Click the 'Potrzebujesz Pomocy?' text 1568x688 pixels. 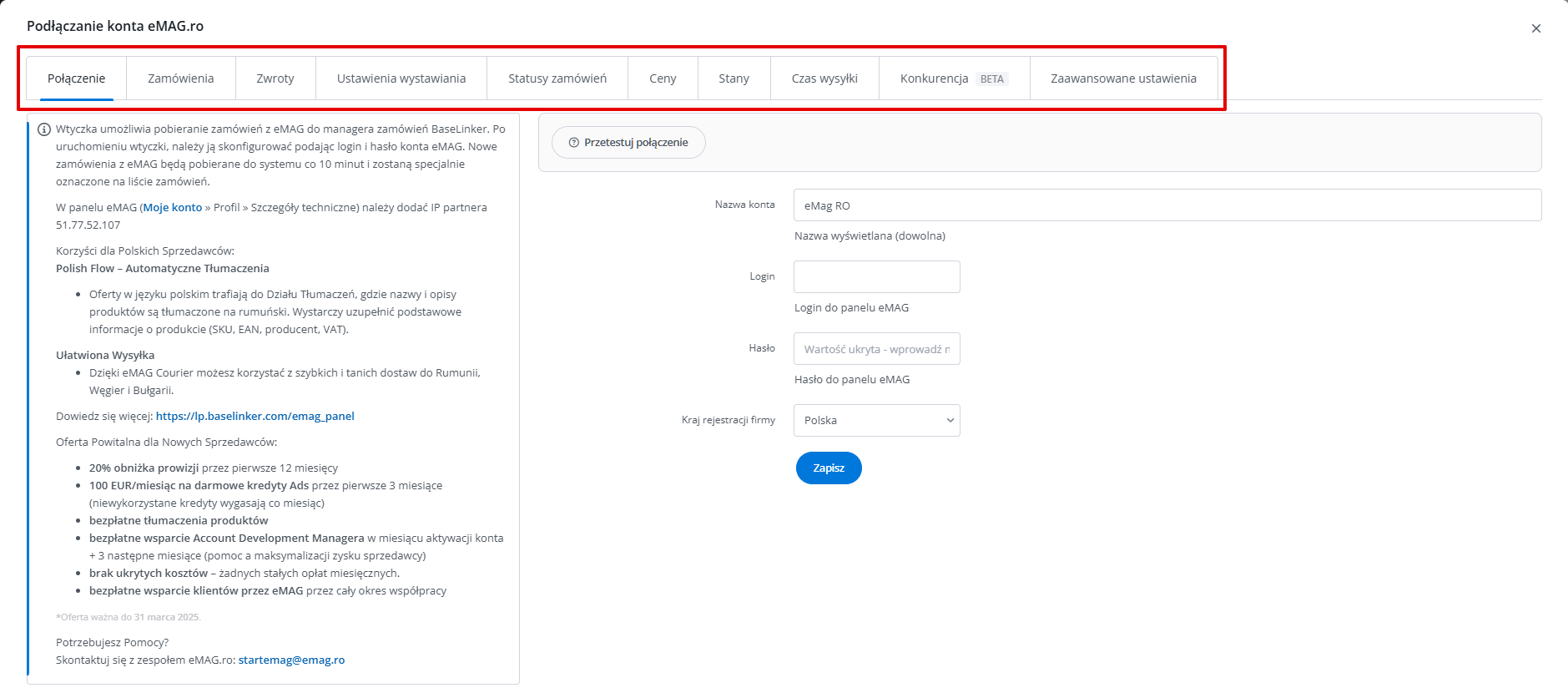(x=113, y=643)
